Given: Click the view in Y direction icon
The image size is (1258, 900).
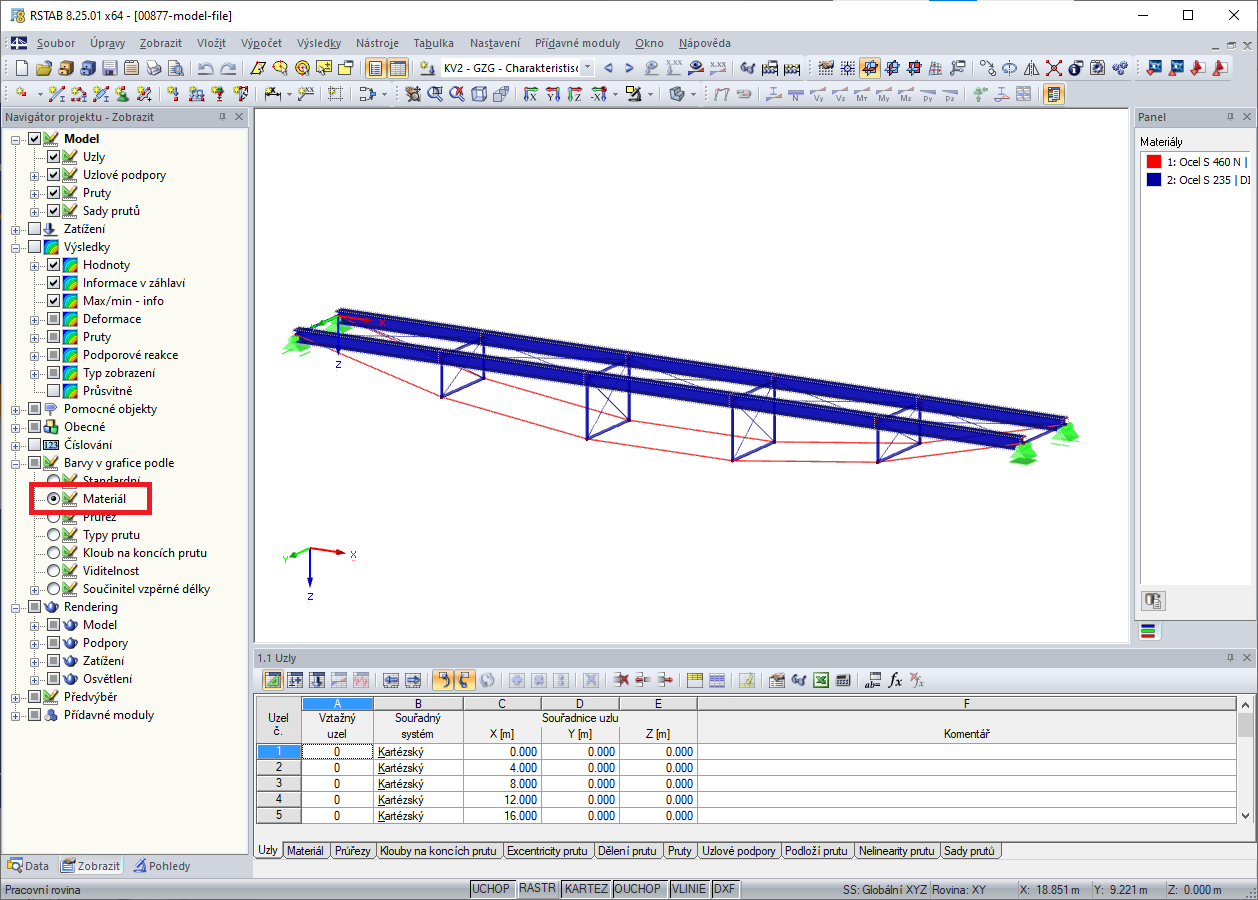Looking at the screenshot, I should point(552,94).
